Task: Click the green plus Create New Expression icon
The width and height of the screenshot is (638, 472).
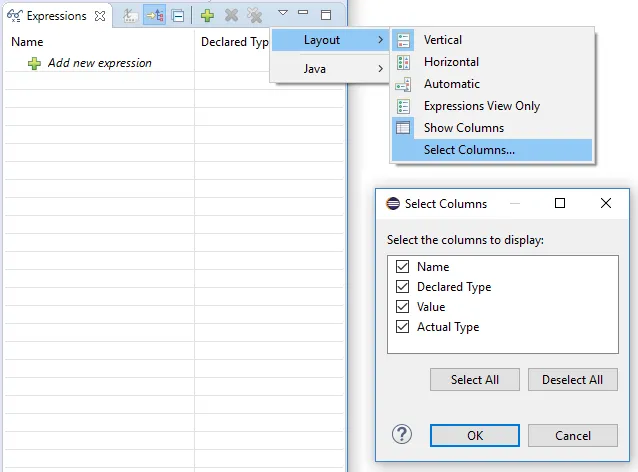Action: click(207, 16)
